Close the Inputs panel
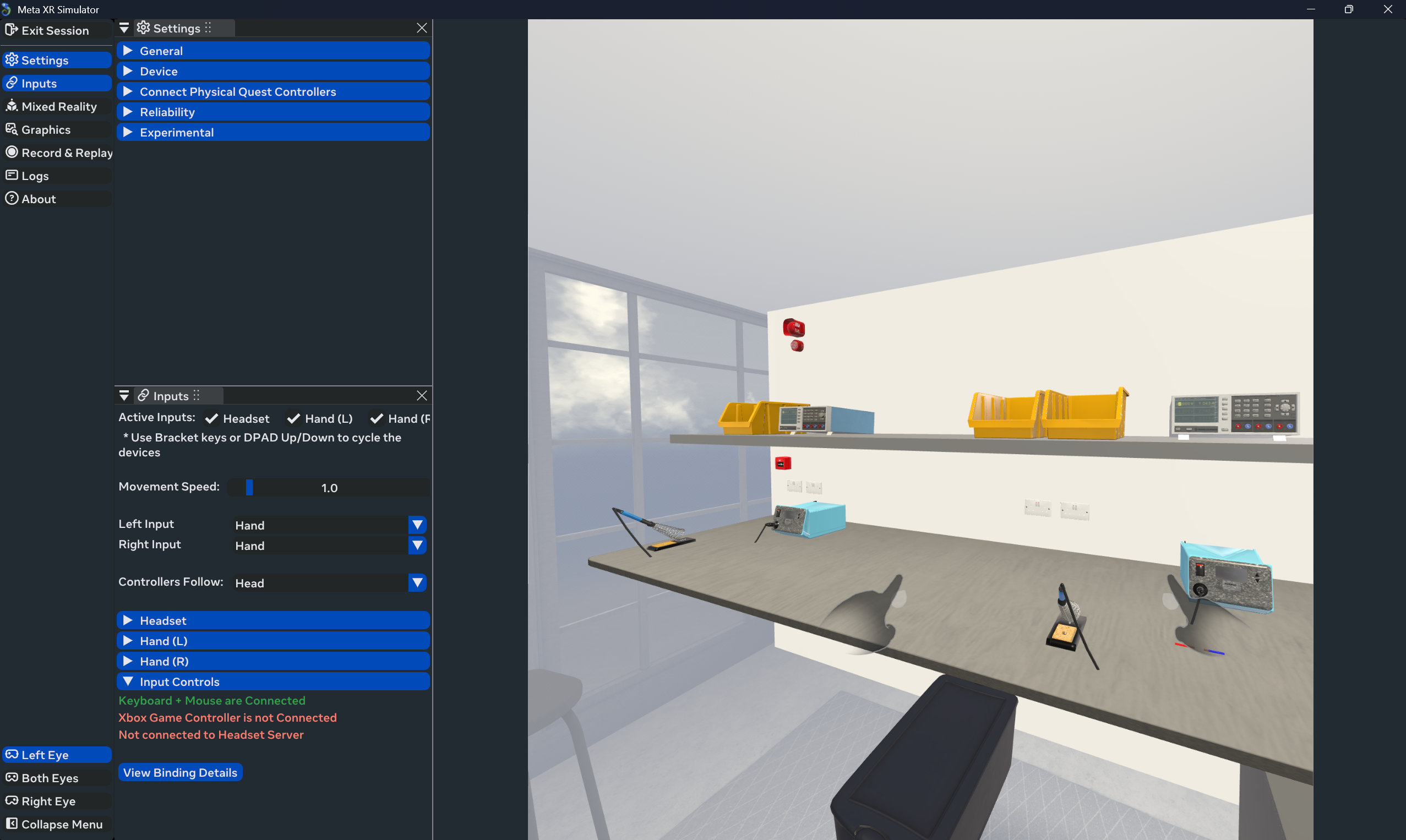This screenshot has width=1406, height=840. [x=422, y=396]
